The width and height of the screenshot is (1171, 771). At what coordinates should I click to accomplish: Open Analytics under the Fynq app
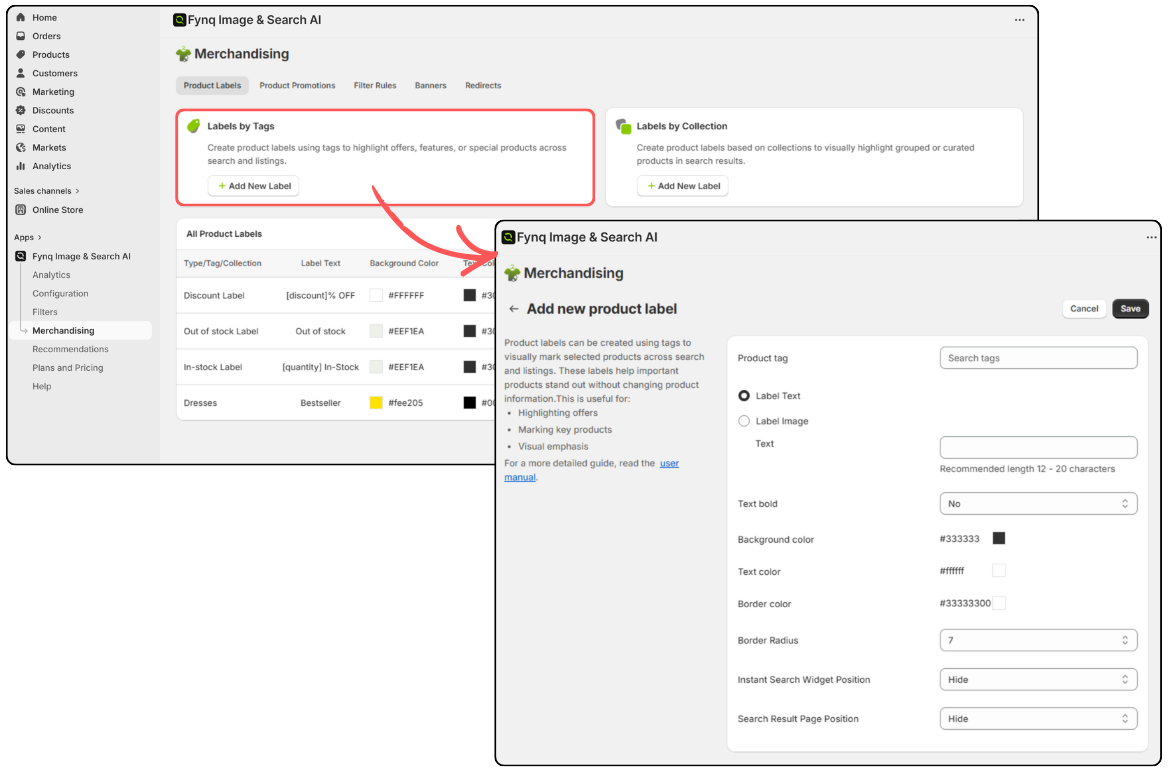click(51, 275)
